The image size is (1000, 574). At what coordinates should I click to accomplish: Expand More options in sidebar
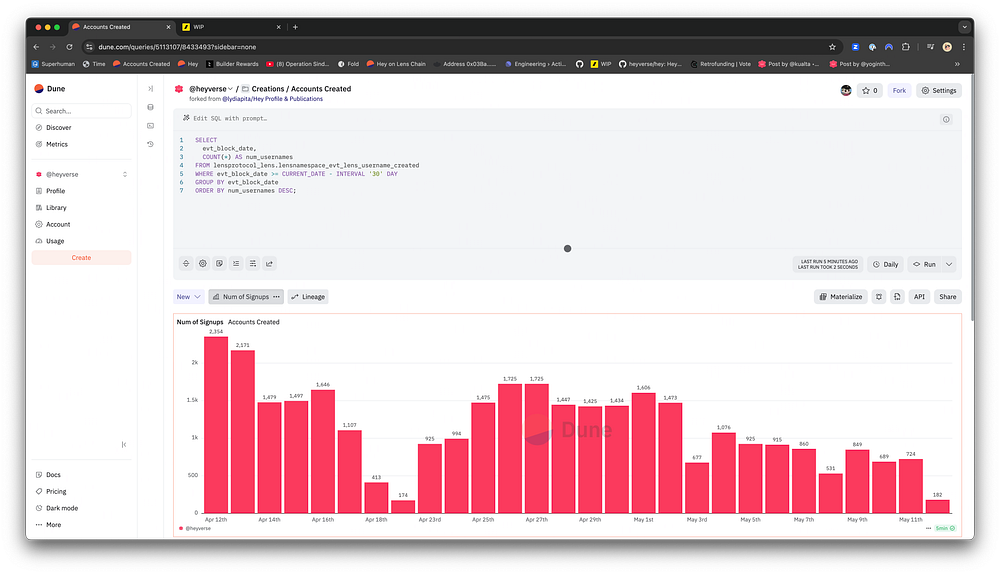click(48, 525)
